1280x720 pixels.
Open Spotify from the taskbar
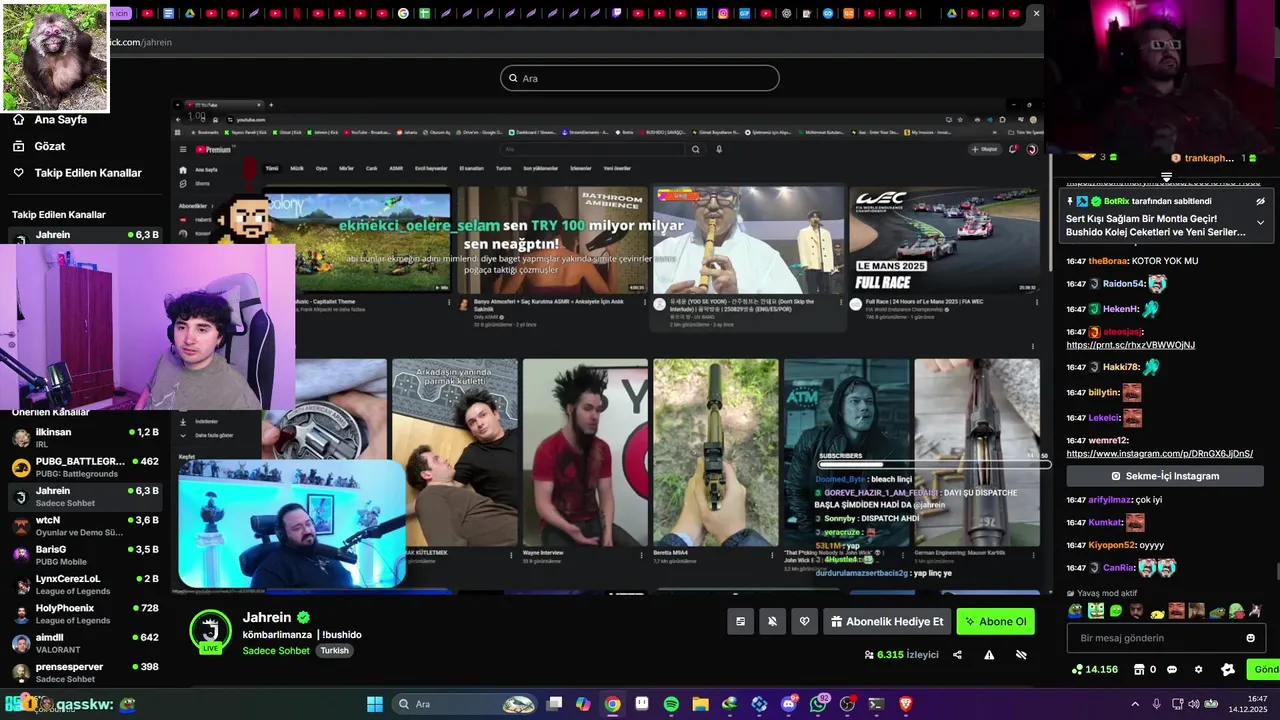(x=671, y=704)
